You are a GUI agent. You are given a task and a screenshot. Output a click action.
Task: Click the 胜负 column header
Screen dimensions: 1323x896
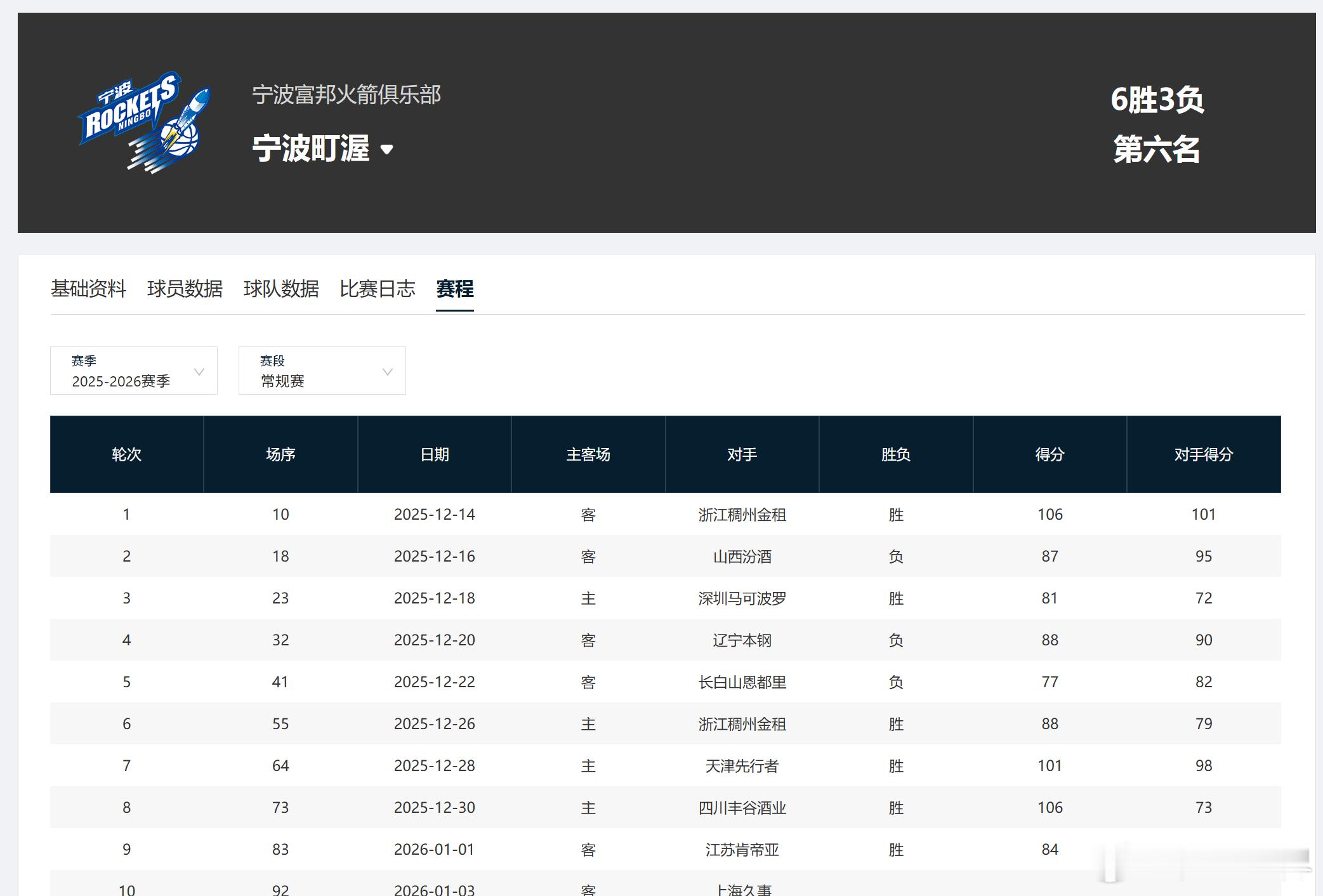896,454
